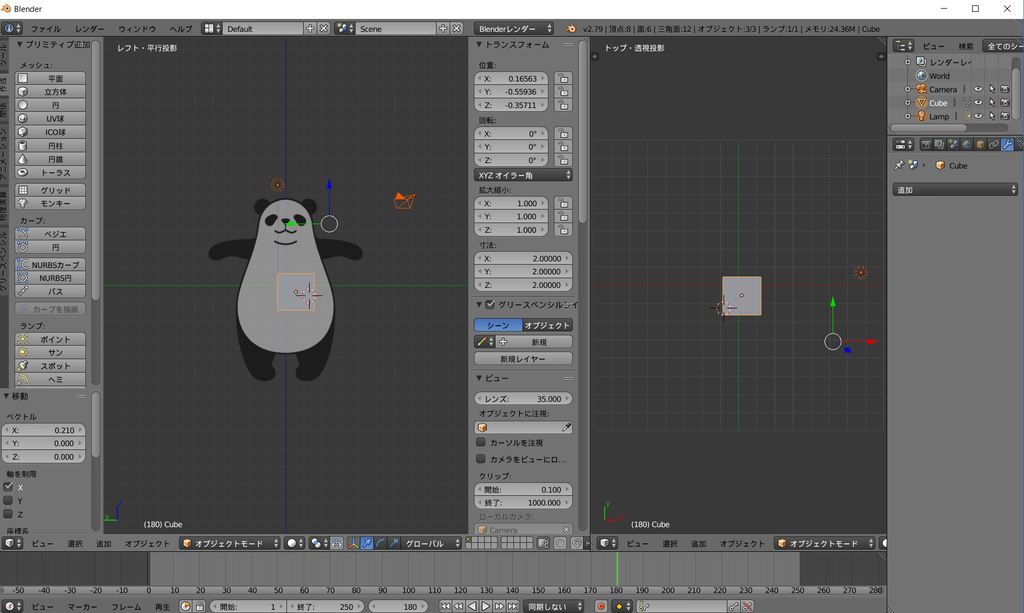Jump to the first frame button
Viewport: 1024px width, 613px height.
tap(445, 606)
